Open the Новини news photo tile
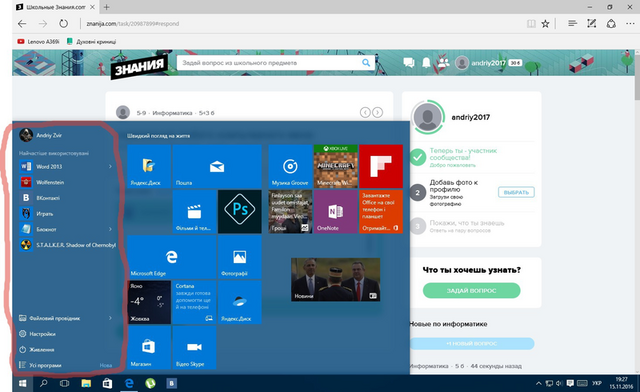The image size is (640, 392). [336, 280]
